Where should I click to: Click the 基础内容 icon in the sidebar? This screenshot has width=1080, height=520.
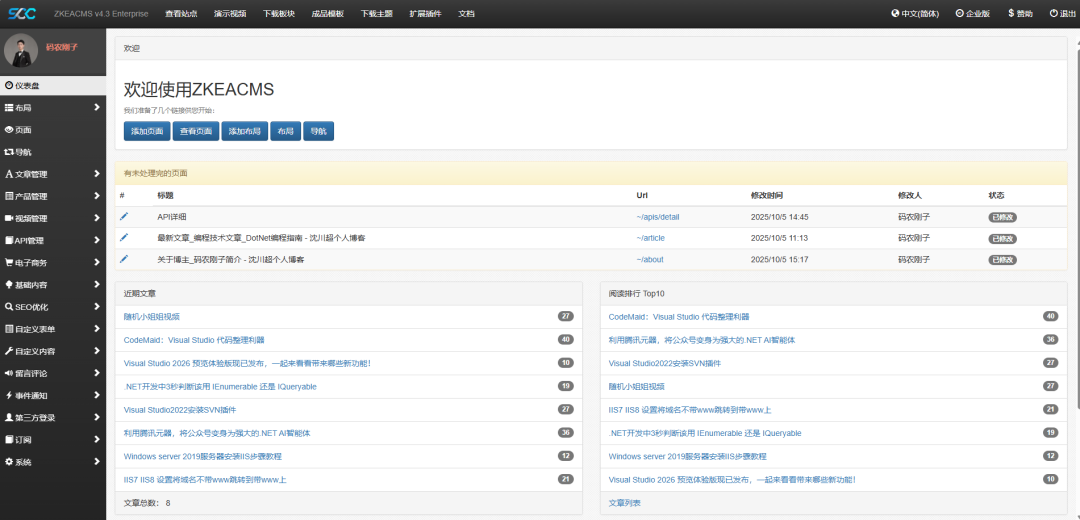[x=9, y=284]
